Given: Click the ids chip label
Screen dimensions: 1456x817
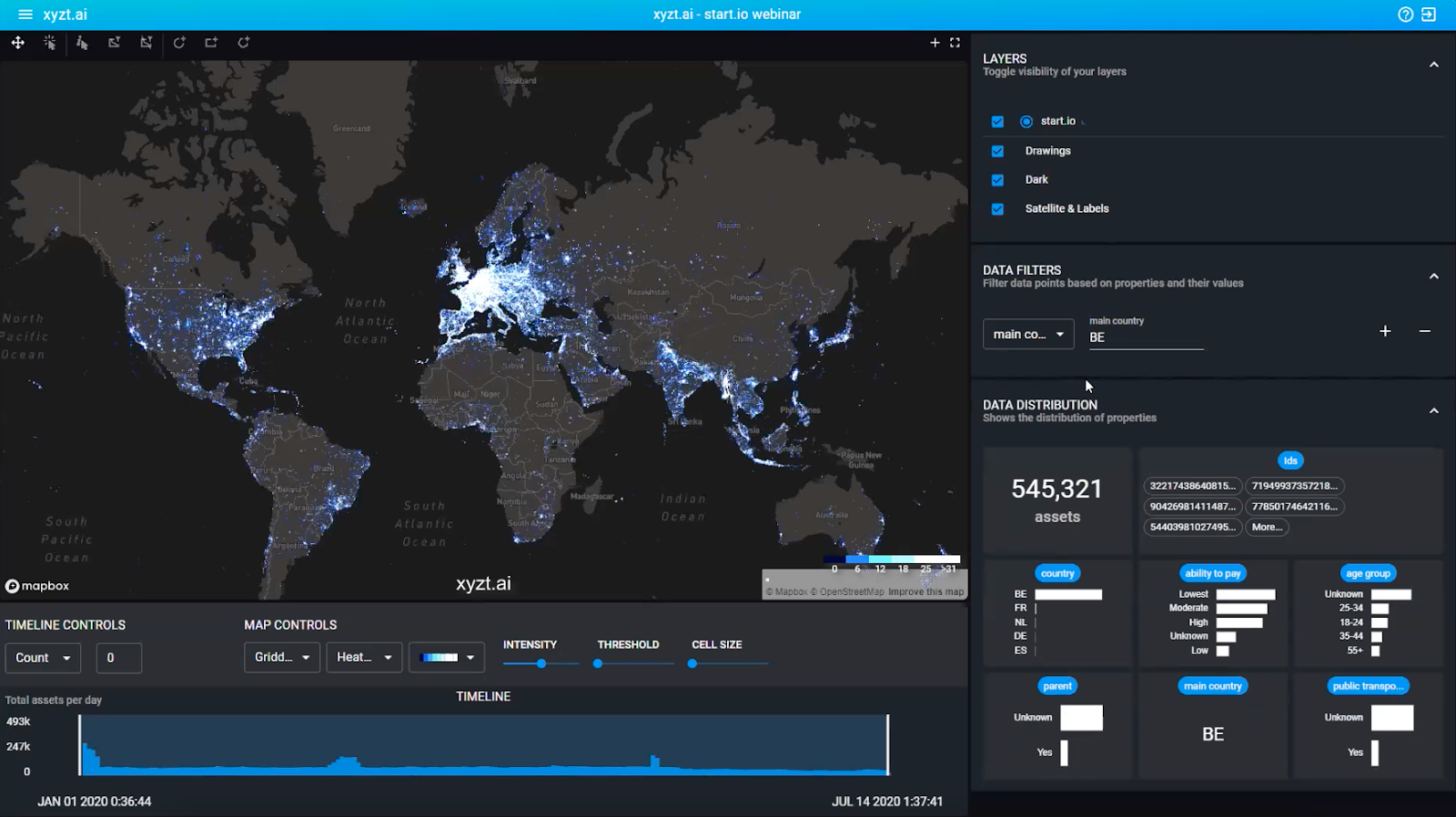Looking at the screenshot, I should tap(1290, 460).
